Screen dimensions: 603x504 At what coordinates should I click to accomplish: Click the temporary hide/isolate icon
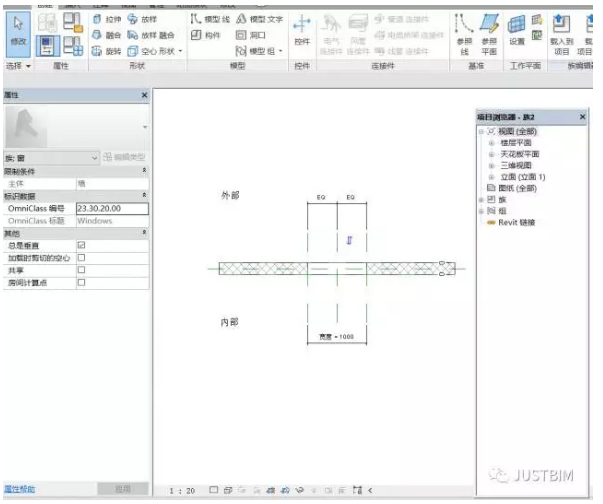pos(300,490)
